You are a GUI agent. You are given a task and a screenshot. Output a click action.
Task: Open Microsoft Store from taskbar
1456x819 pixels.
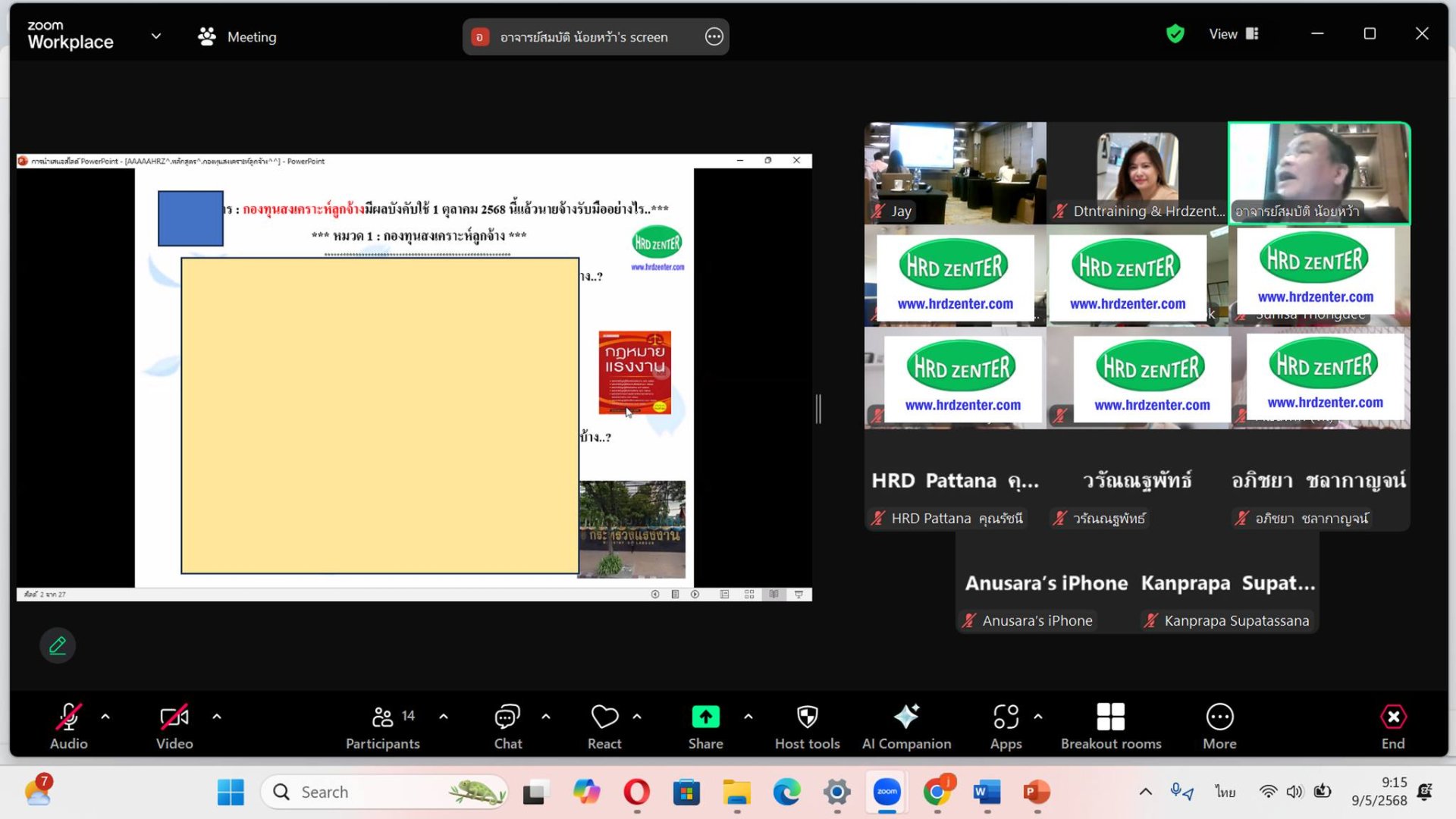point(686,792)
